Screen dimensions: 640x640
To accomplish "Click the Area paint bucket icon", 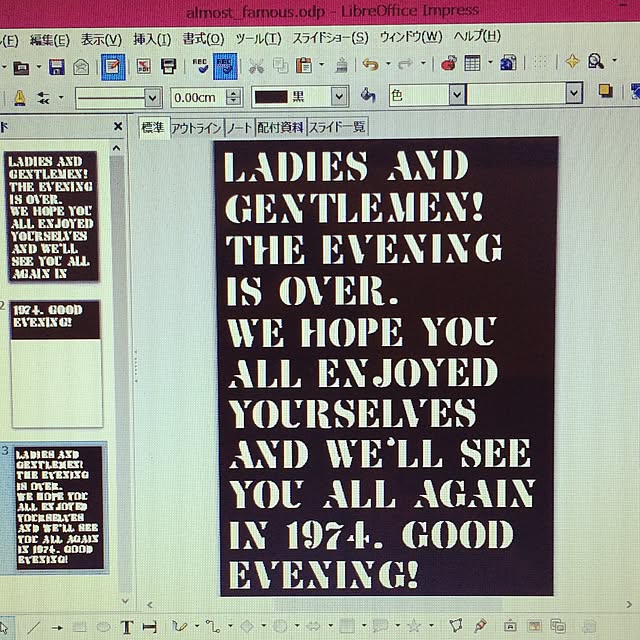I will click(x=368, y=96).
